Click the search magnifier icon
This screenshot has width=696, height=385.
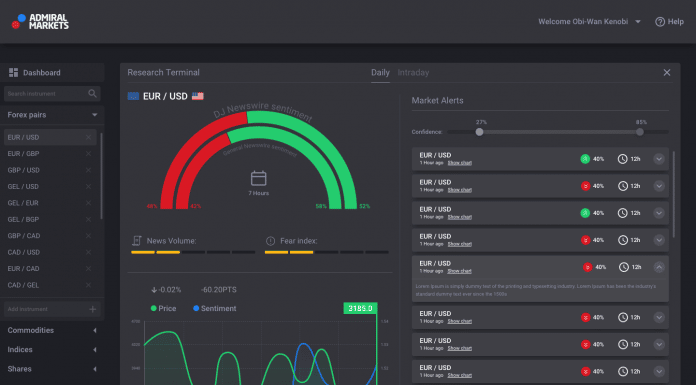(92, 93)
